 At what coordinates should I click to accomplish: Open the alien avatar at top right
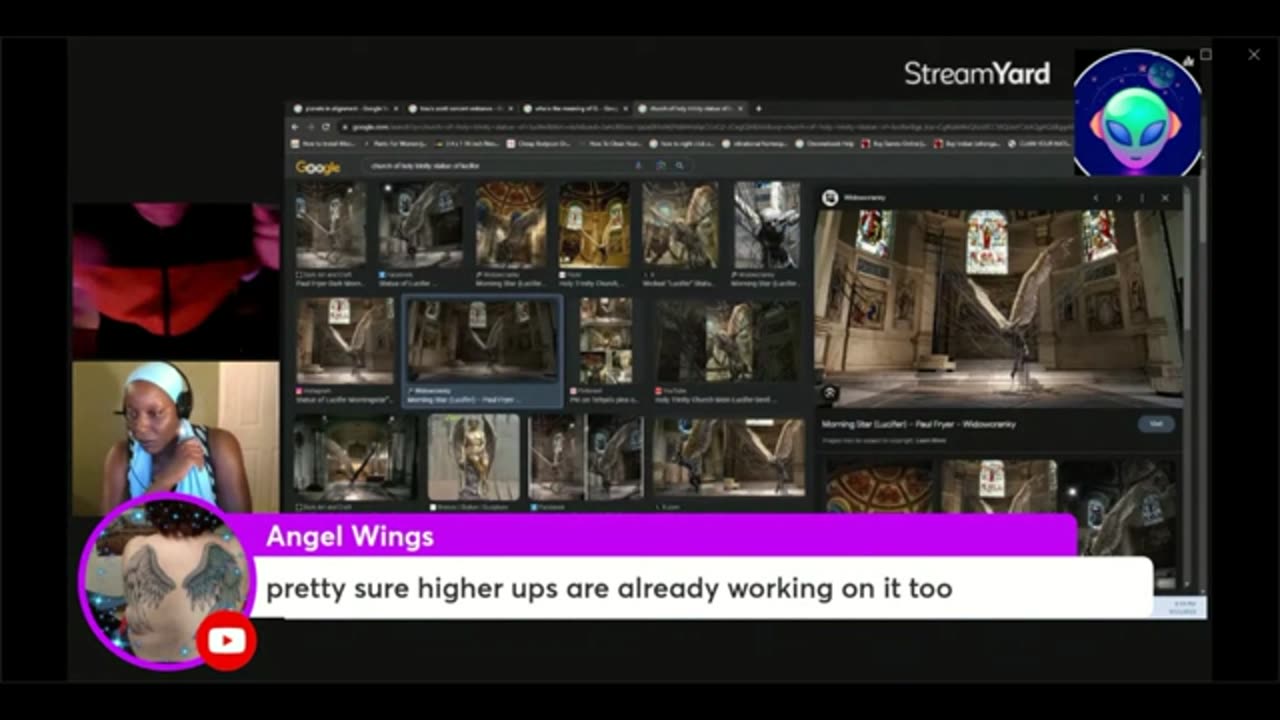coord(1137,112)
